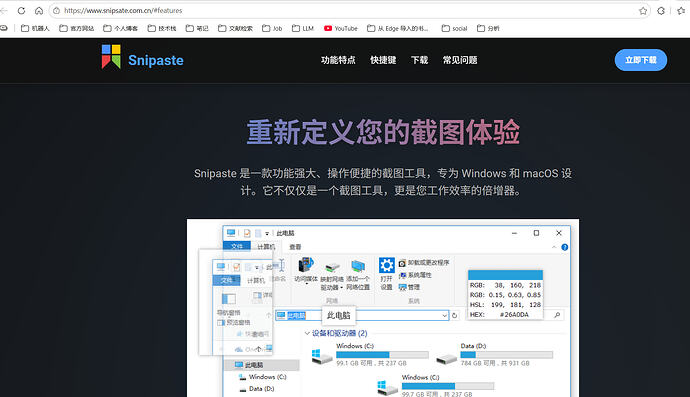Open the YouTube bookmark
This screenshot has width=690, height=397.
pyautogui.click(x=341, y=28)
